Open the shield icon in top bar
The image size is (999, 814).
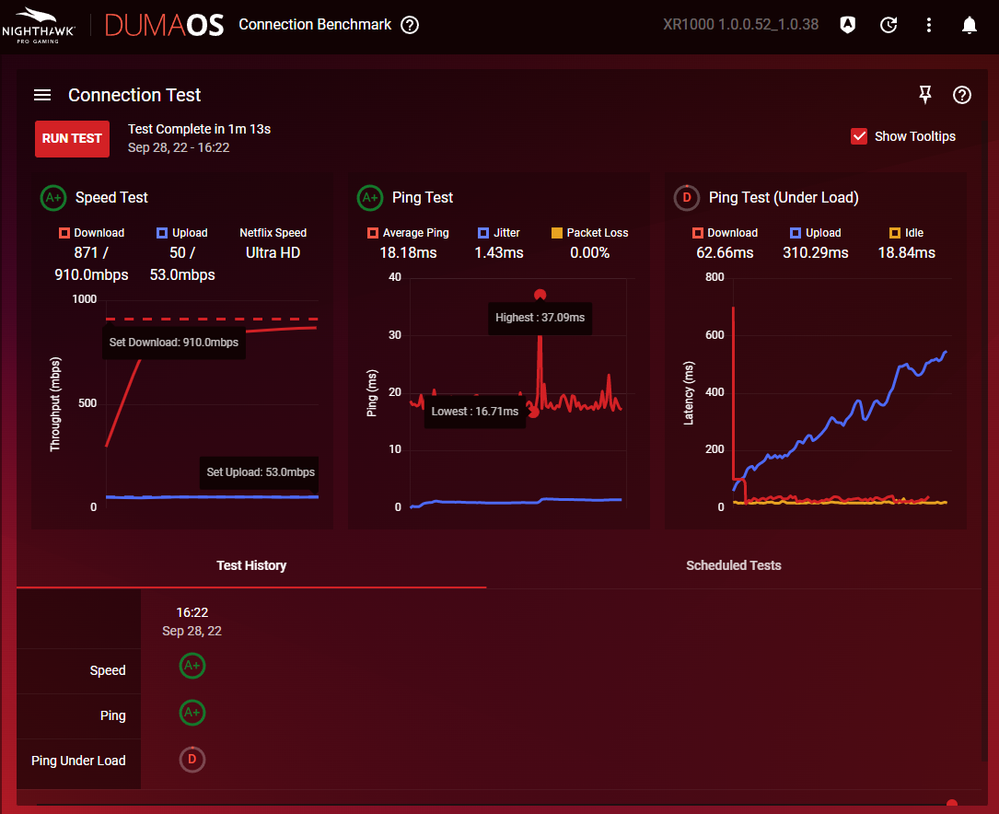tap(848, 25)
